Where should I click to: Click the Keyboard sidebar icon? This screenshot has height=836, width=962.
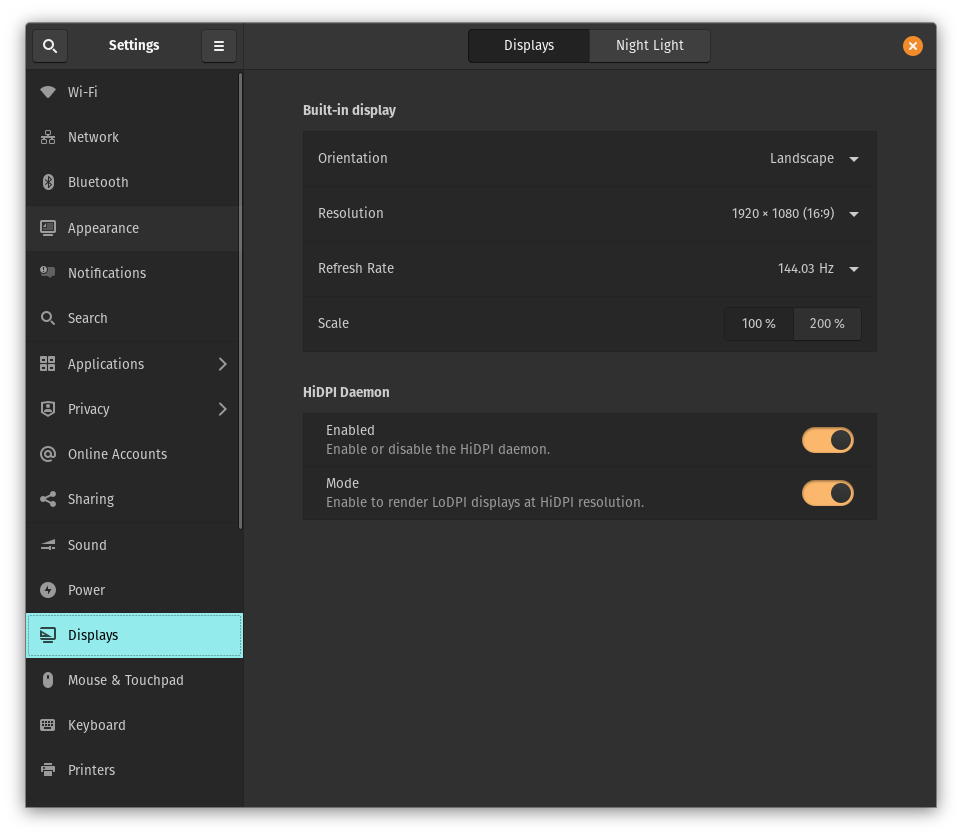(x=47, y=725)
